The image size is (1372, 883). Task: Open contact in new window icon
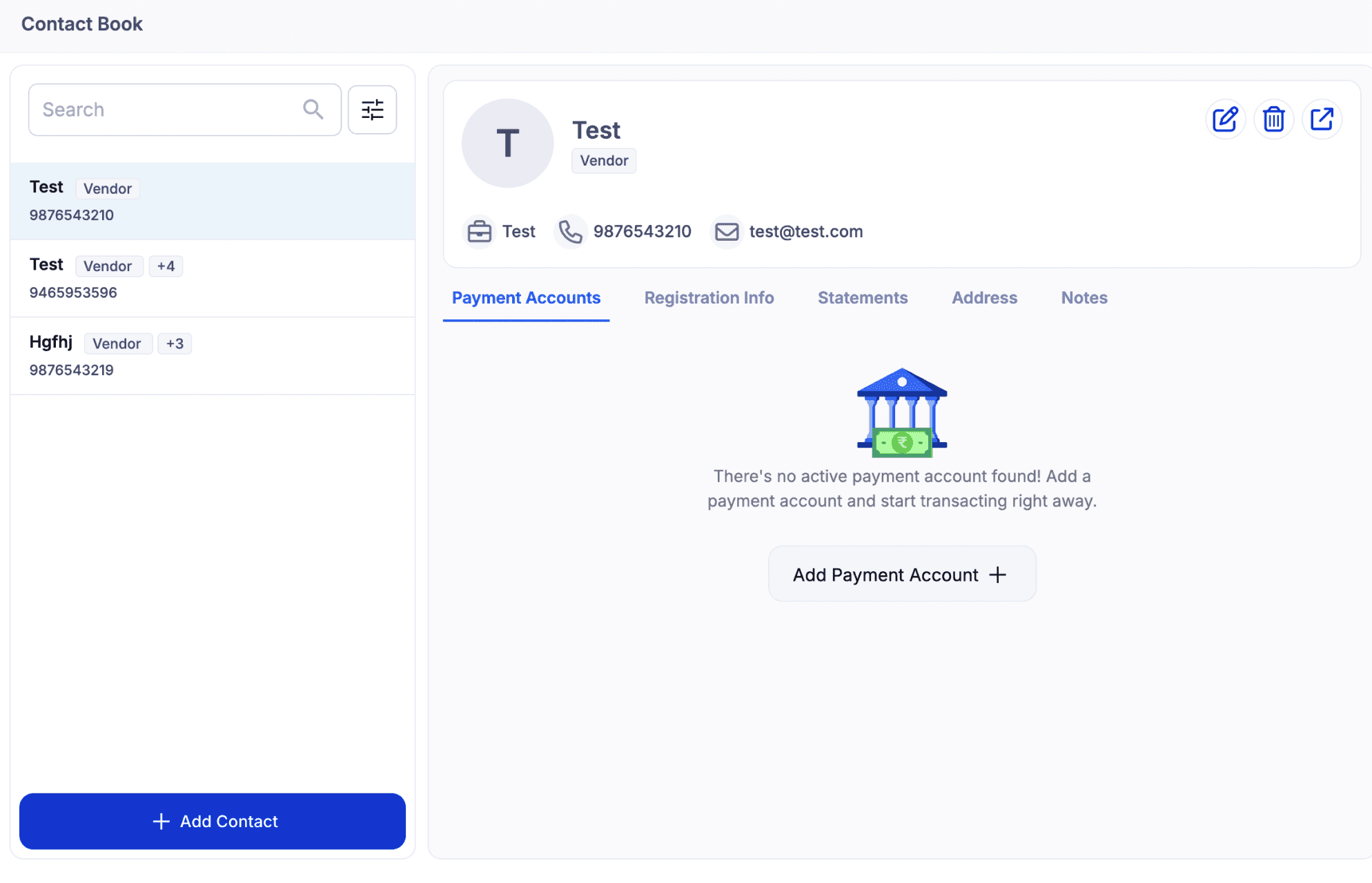[x=1322, y=119]
